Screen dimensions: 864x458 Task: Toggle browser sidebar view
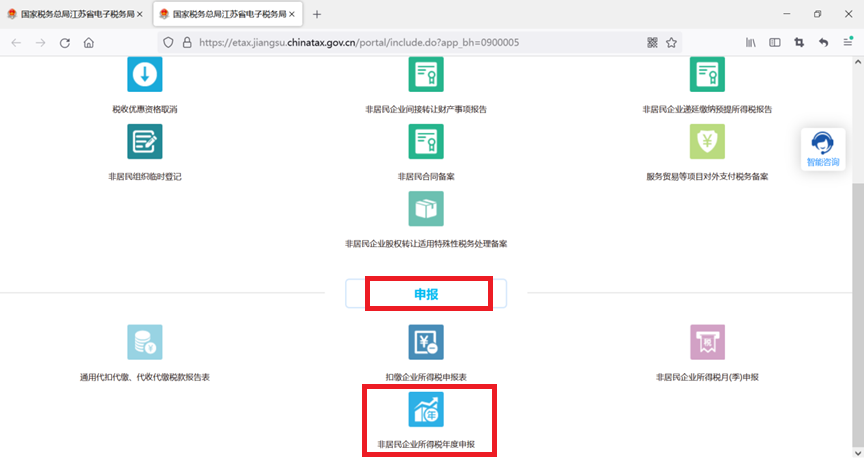(x=775, y=42)
